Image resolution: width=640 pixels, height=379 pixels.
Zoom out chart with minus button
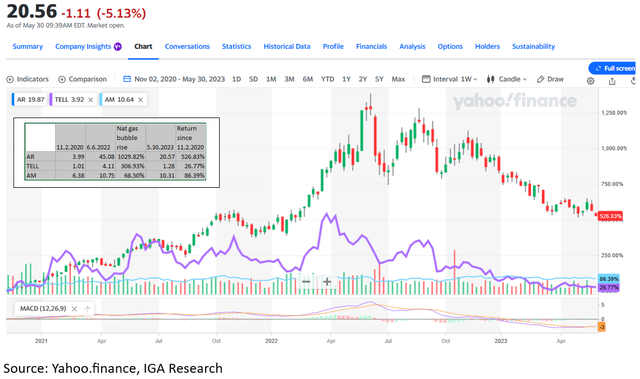(x=306, y=281)
